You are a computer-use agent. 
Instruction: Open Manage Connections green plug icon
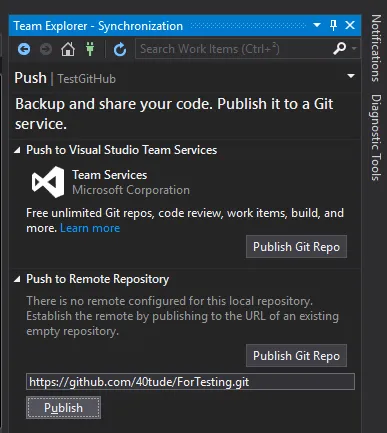(90, 49)
